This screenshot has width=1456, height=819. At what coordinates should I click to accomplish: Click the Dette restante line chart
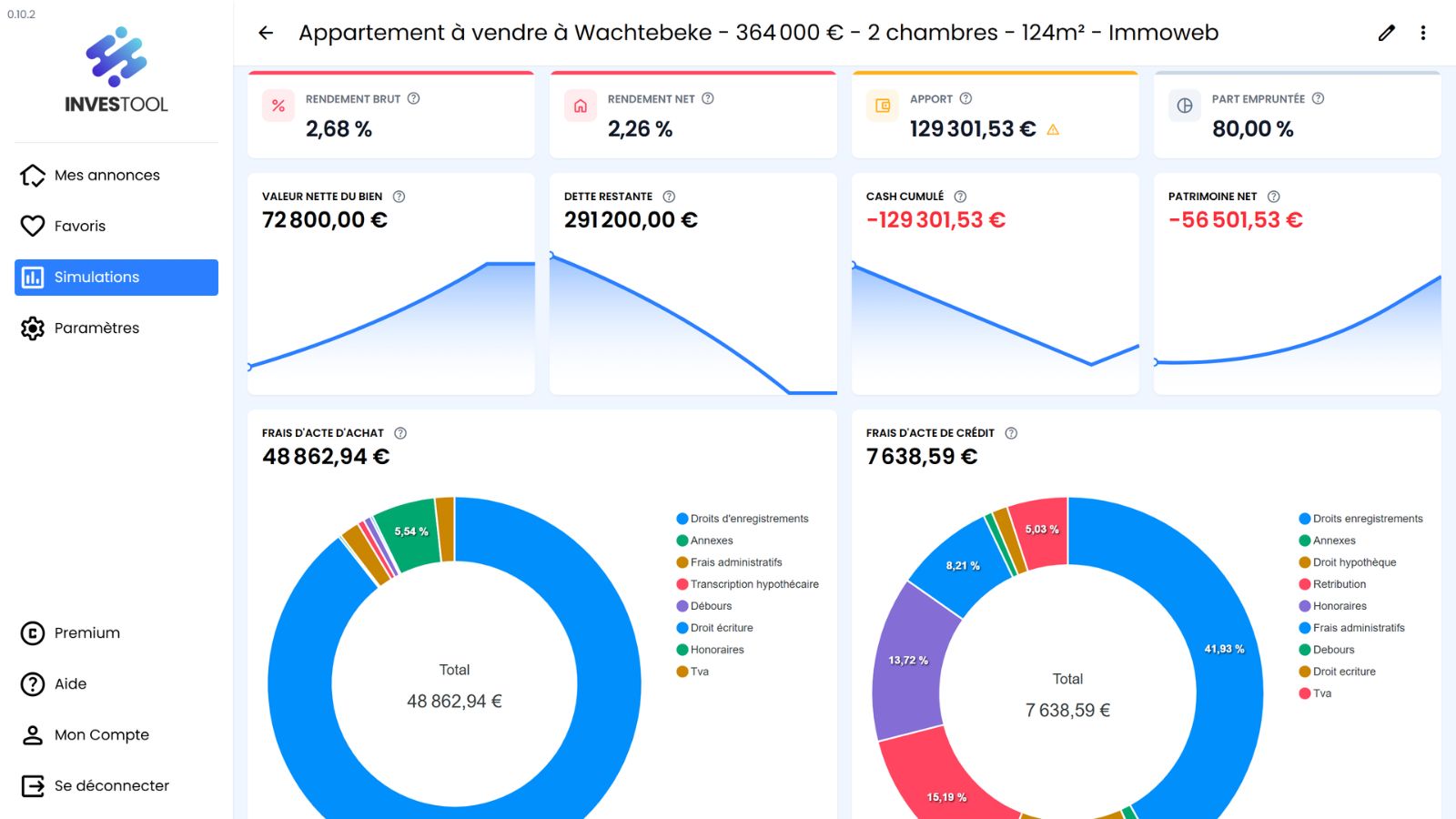coord(693,323)
